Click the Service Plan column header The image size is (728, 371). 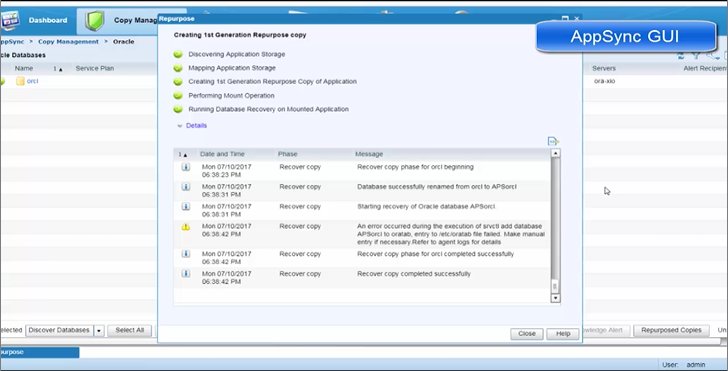click(95, 68)
